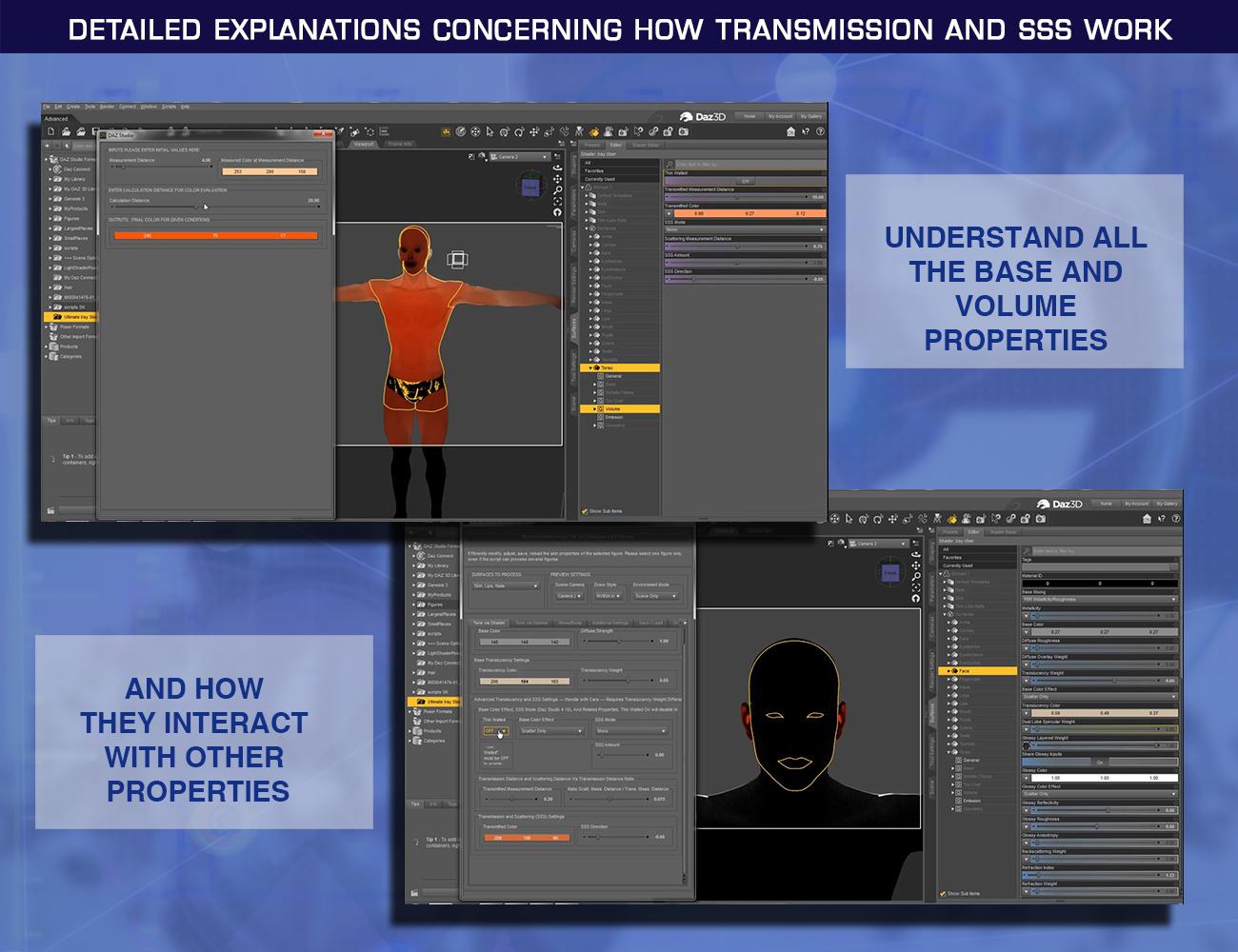Click the My Account button in upper window
Image resolution: width=1238 pixels, height=952 pixels.
(x=780, y=116)
